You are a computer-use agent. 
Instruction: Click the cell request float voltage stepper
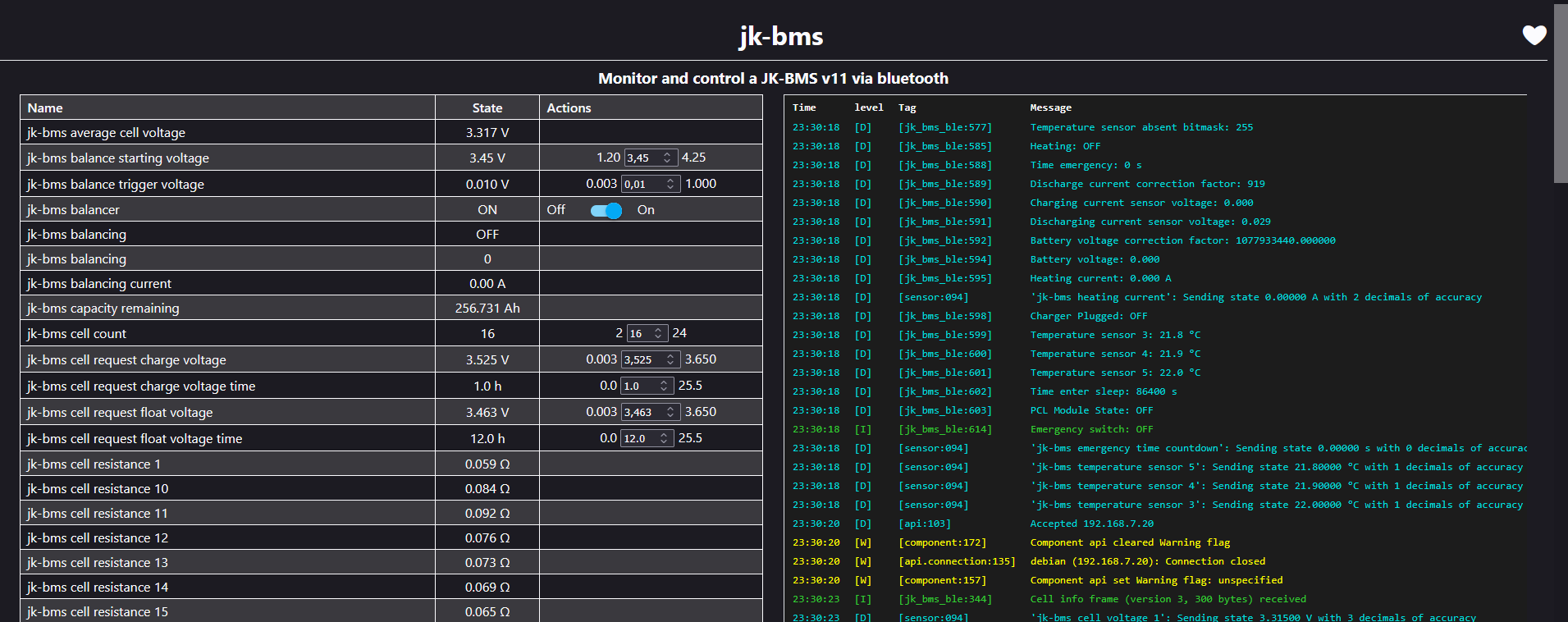pos(670,412)
